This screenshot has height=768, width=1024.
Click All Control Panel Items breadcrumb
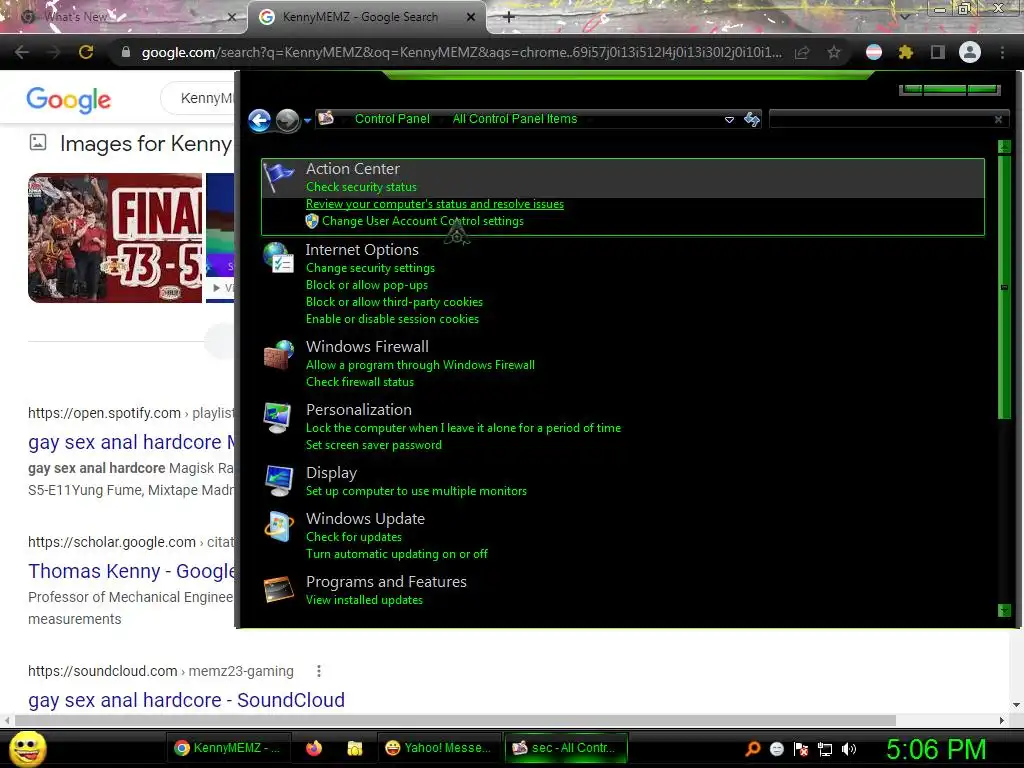pyautogui.click(x=515, y=119)
